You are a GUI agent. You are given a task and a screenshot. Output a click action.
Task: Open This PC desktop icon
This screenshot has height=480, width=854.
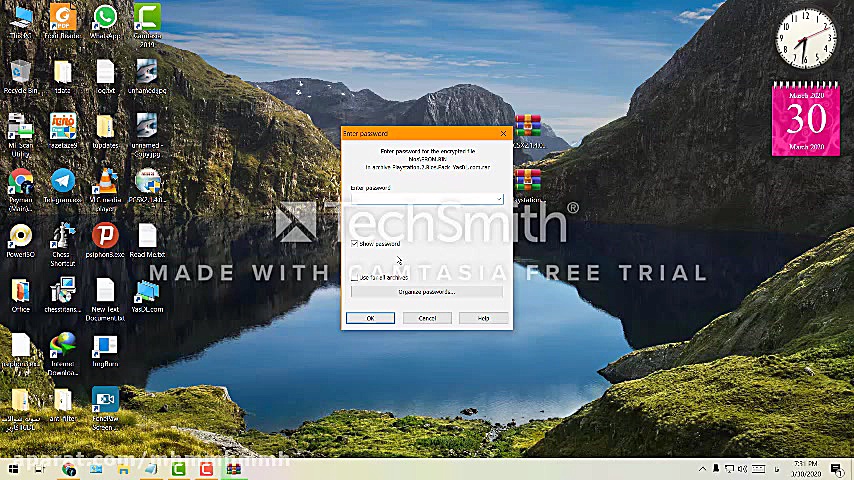coord(20,22)
